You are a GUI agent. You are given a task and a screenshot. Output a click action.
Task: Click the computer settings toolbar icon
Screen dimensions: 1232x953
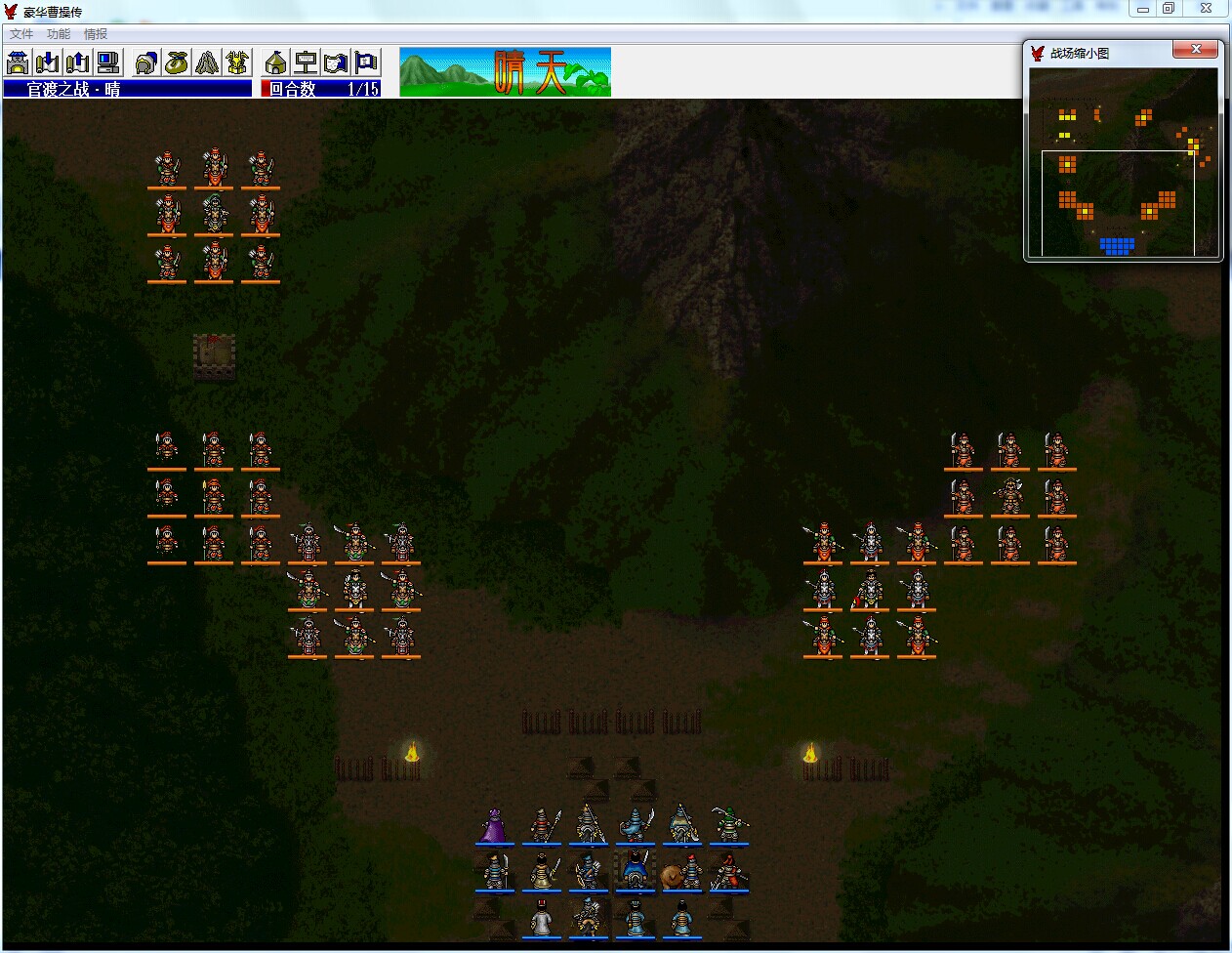pos(108,63)
